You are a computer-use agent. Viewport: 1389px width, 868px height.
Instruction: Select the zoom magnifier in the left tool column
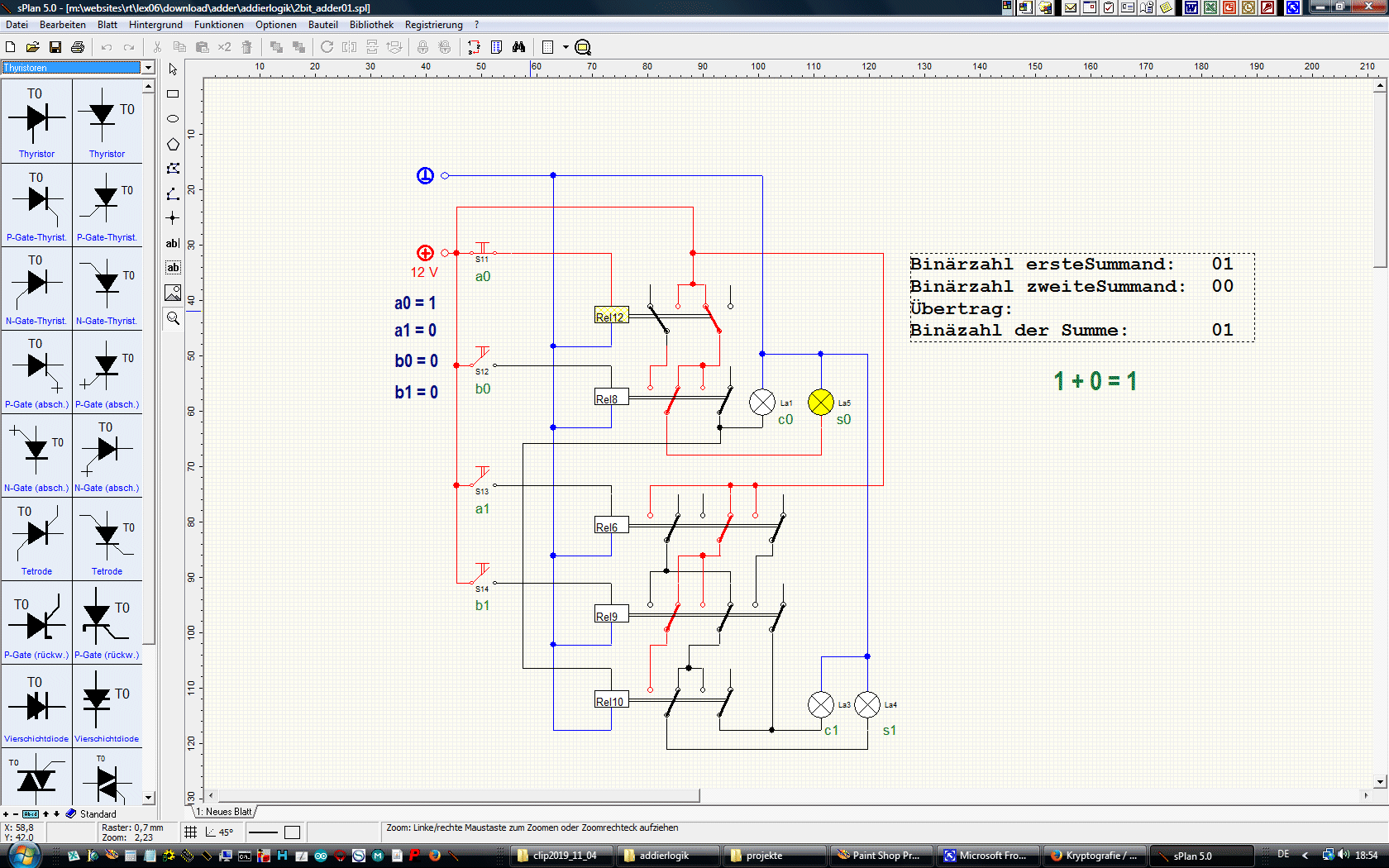point(173,318)
